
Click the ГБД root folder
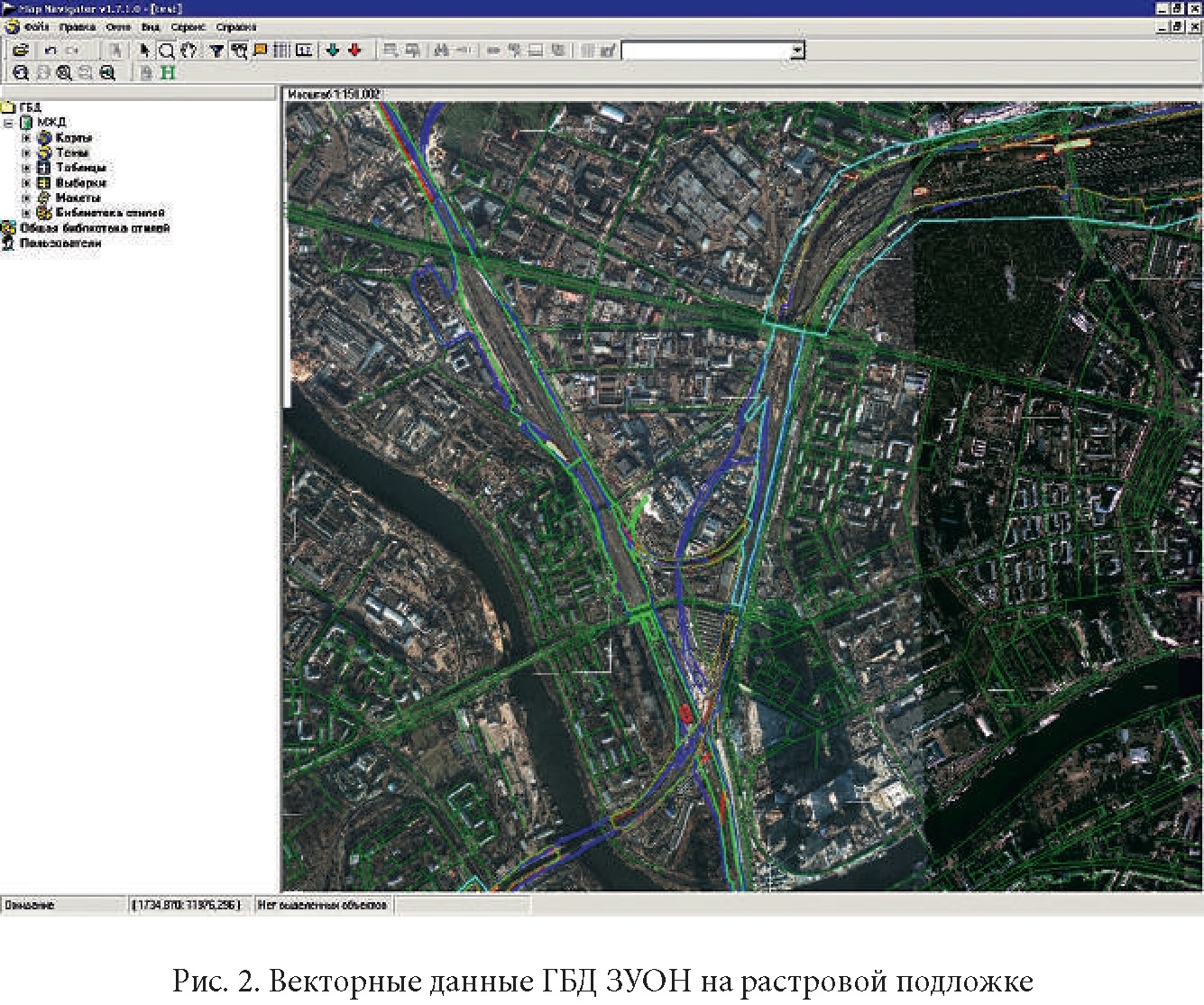click(x=30, y=107)
